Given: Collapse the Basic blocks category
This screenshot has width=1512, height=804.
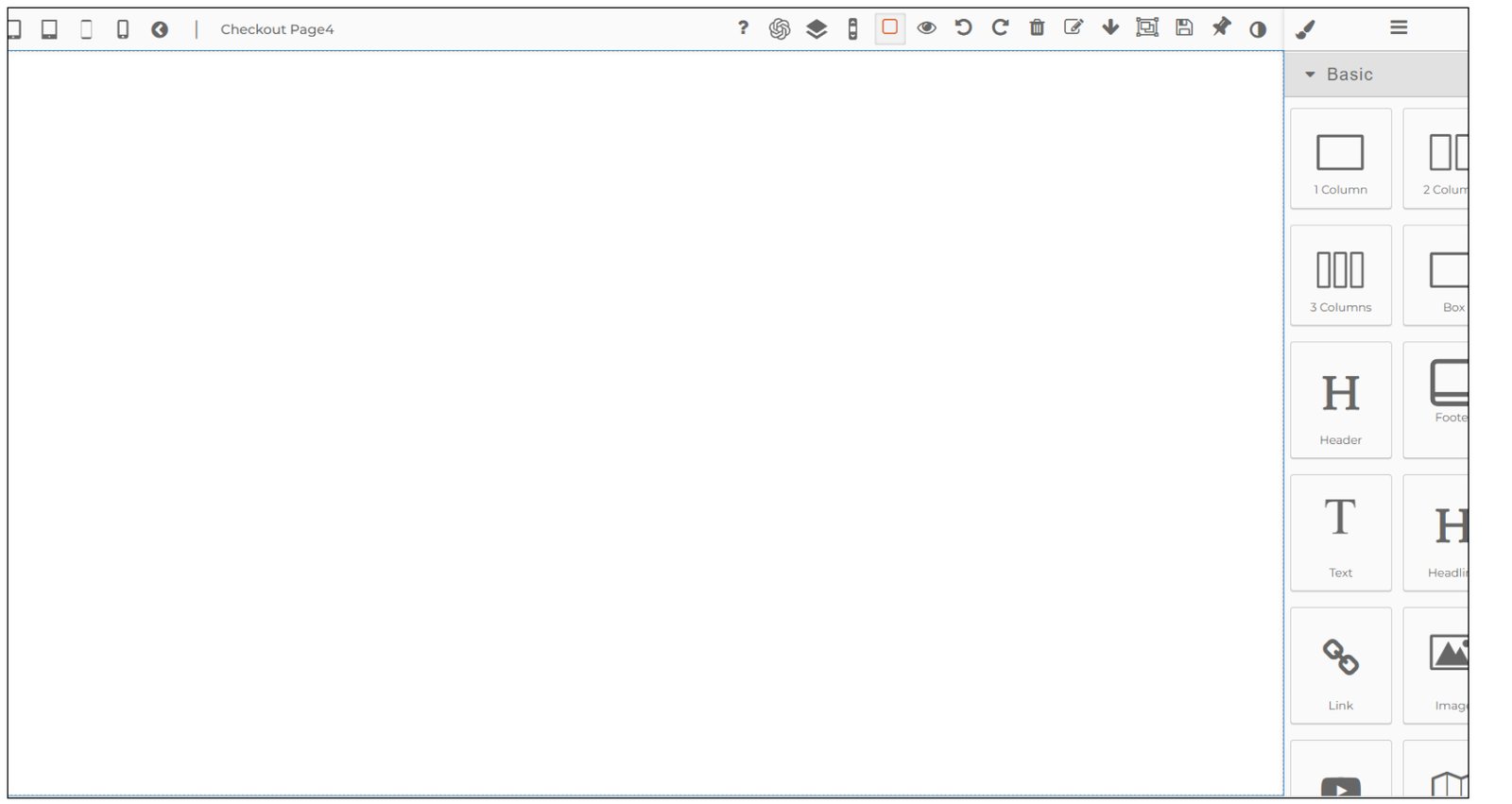Looking at the screenshot, I should (1376, 74).
